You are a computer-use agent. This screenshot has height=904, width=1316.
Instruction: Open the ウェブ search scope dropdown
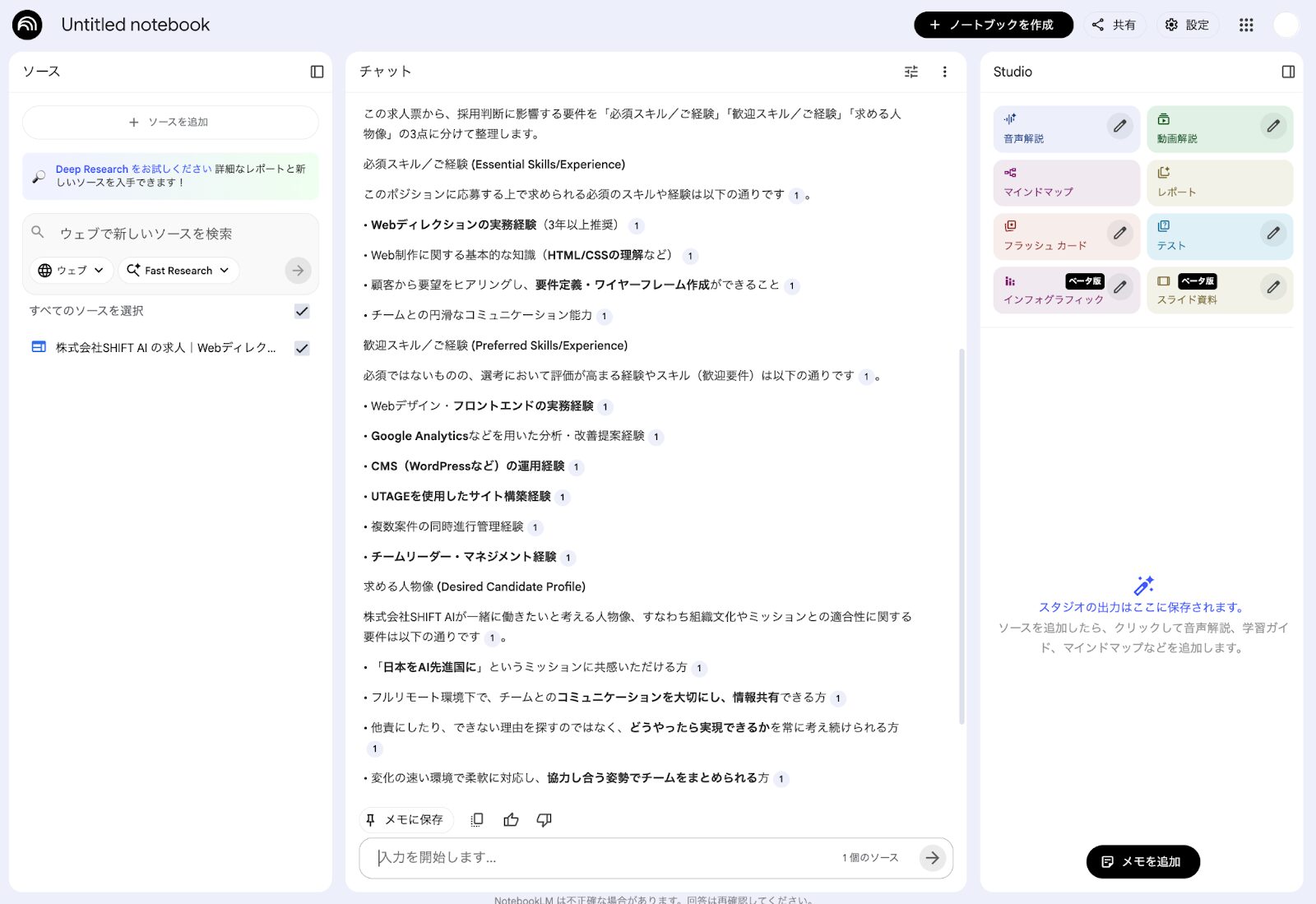[71, 270]
